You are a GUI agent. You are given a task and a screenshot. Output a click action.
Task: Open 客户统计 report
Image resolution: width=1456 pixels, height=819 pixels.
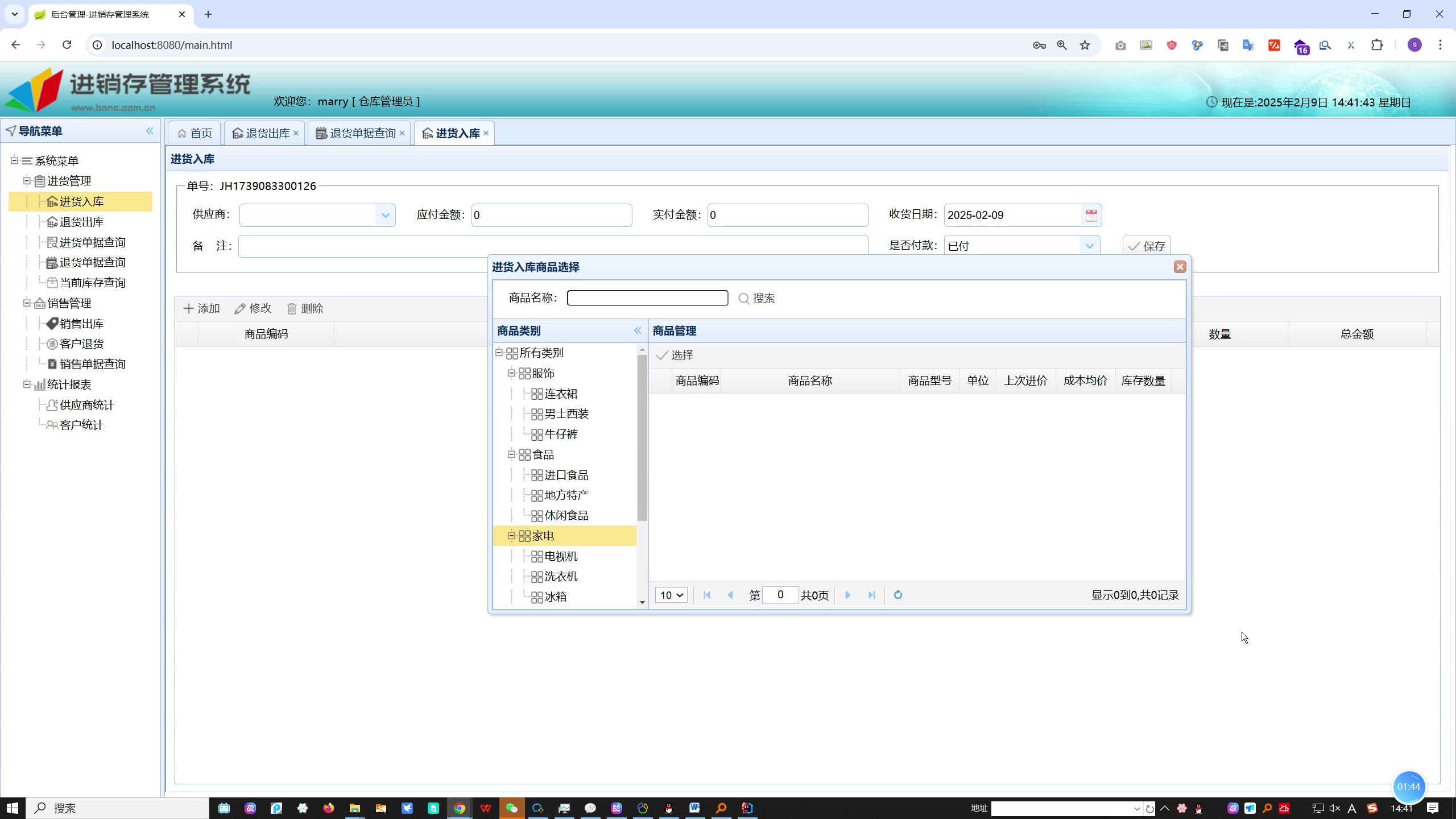pos(81,425)
